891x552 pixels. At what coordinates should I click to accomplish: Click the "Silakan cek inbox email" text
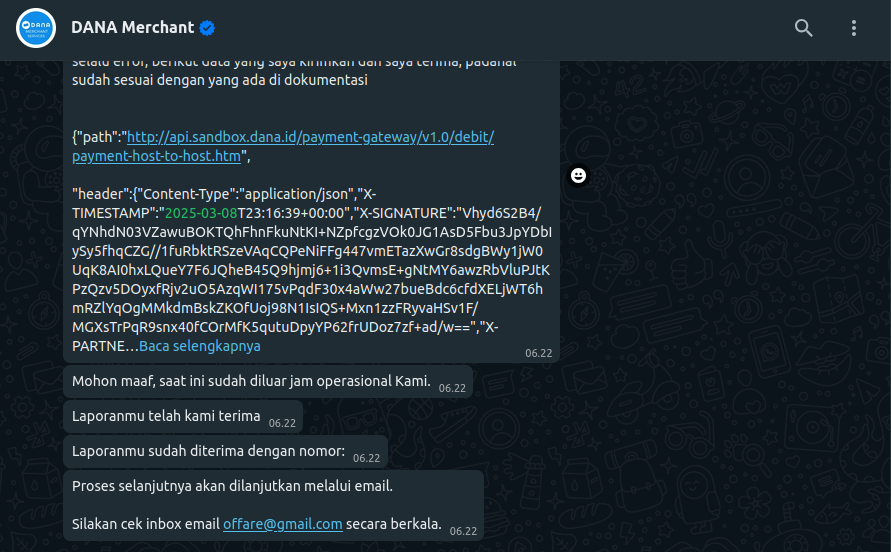click(x=146, y=523)
